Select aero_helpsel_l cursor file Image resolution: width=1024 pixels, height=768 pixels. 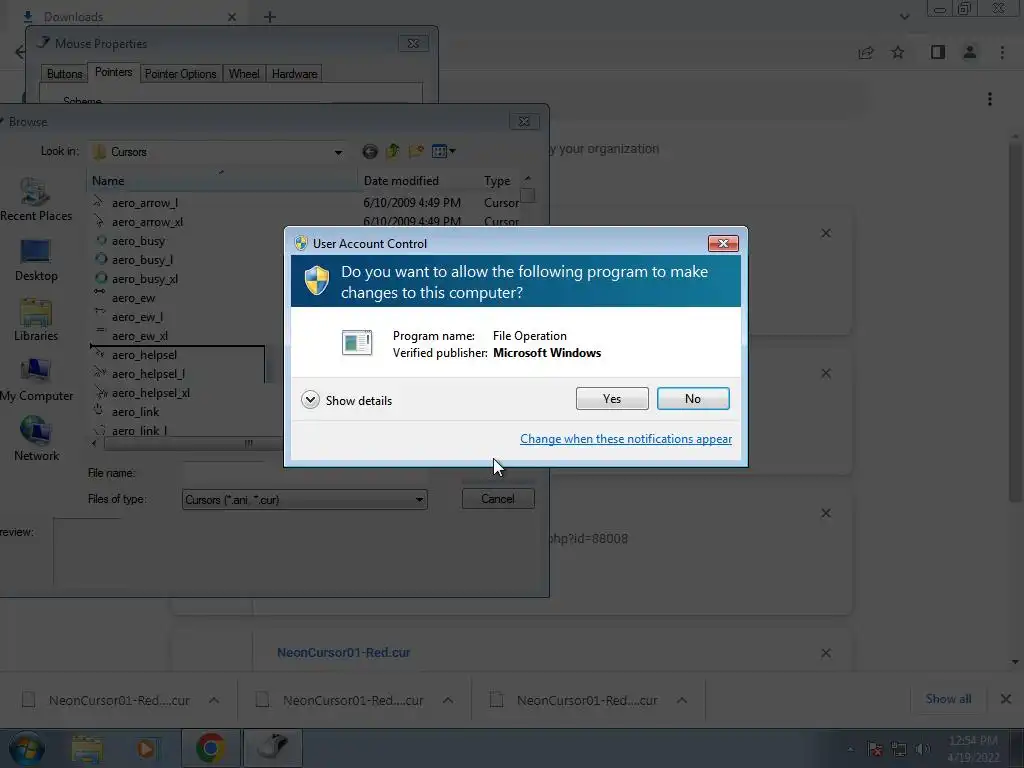148,374
